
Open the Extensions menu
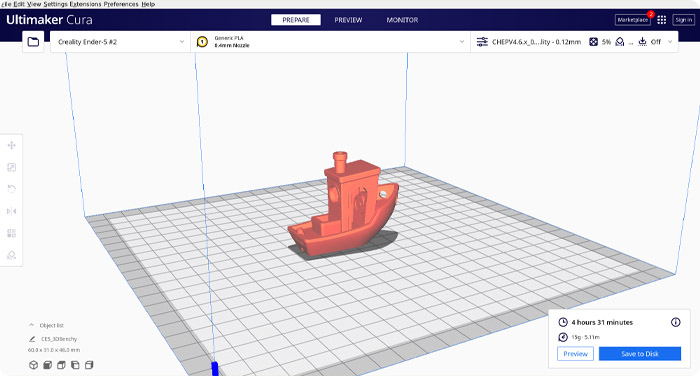tap(85, 4)
